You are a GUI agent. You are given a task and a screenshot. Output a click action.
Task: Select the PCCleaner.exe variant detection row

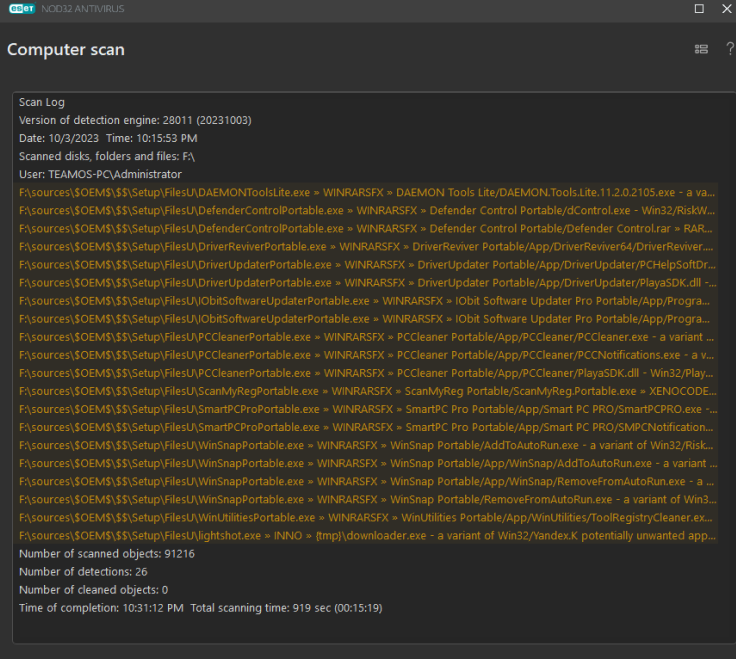pyautogui.click(x=367, y=337)
